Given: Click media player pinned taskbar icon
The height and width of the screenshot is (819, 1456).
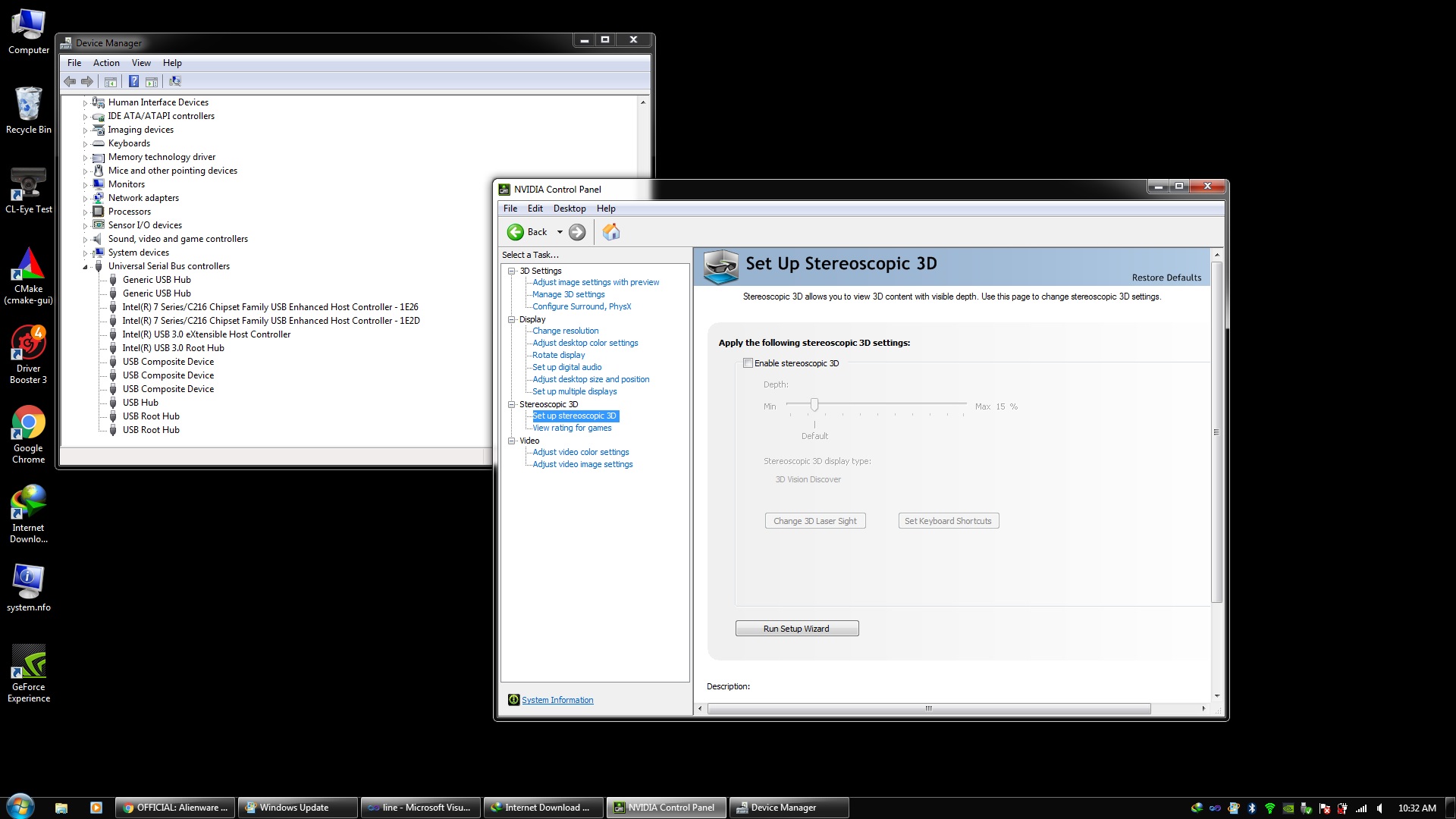Looking at the screenshot, I should click(96, 808).
